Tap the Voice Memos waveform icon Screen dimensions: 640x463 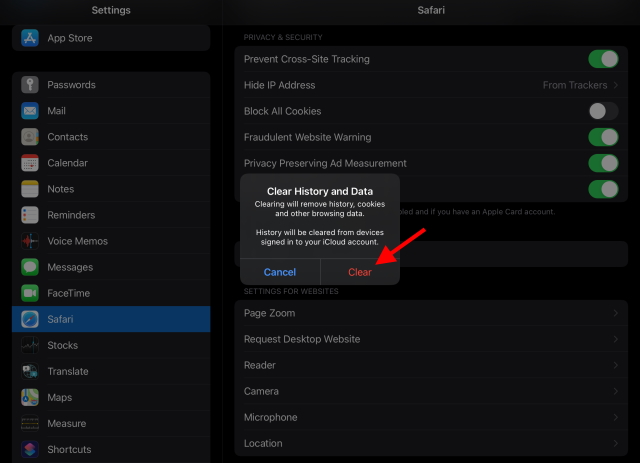point(30,241)
